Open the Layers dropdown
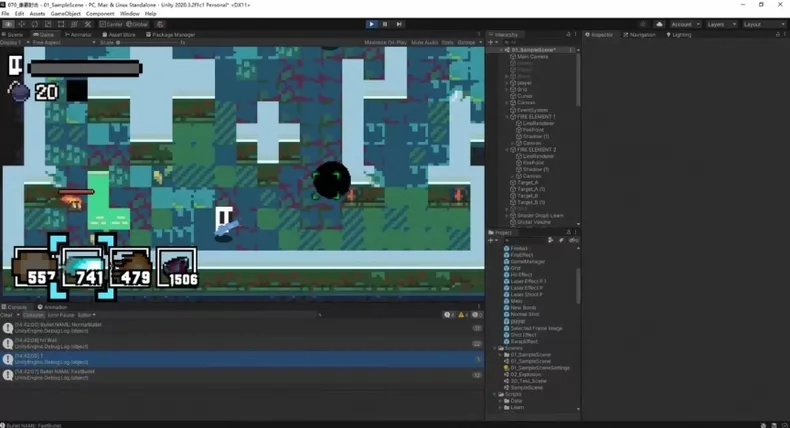 (x=721, y=24)
